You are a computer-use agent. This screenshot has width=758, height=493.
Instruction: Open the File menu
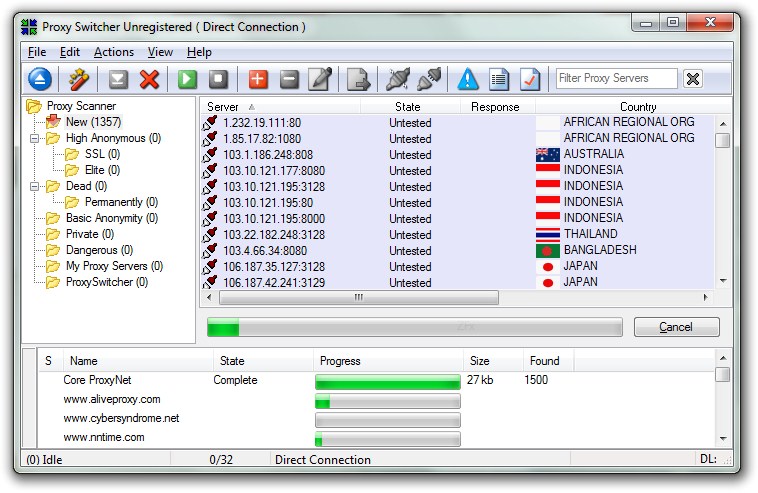(37, 52)
